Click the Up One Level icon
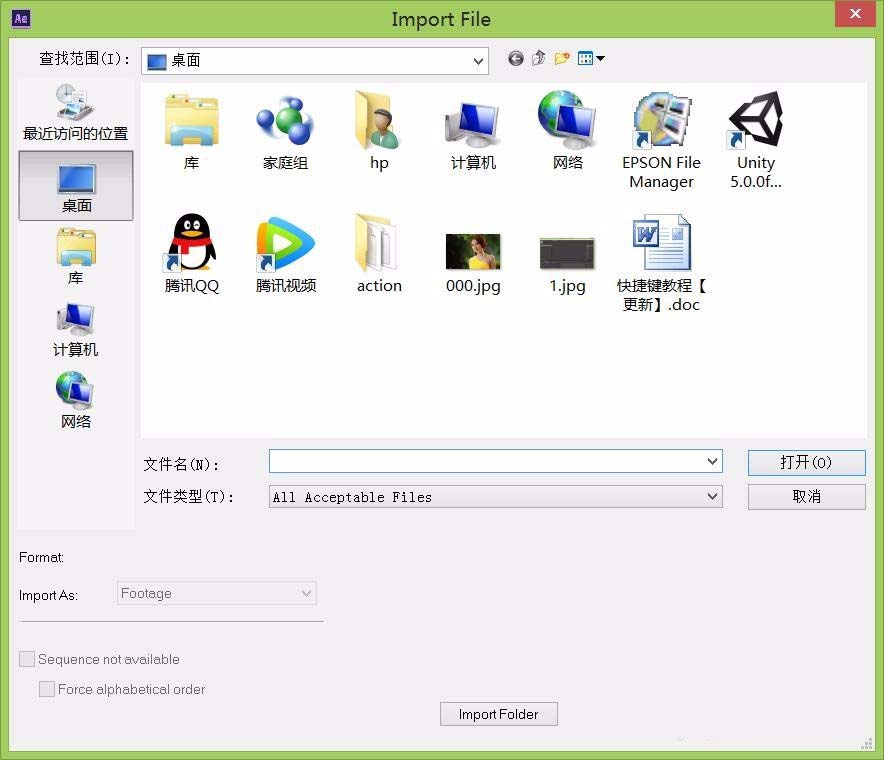This screenshot has height=760, width=884. coord(538,58)
